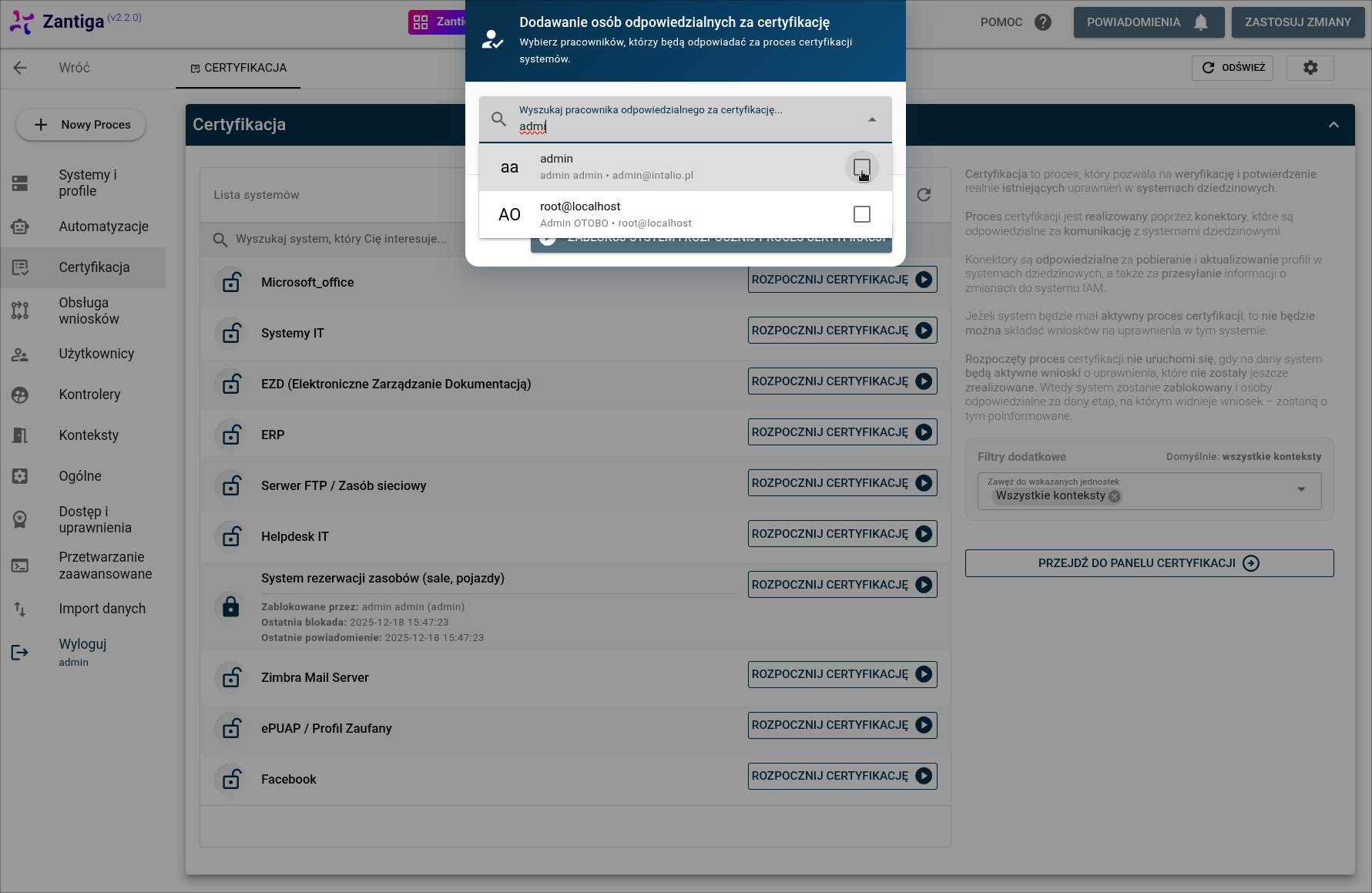Open Użytkownicy in sidebar menu
Screen dimensions: 1372x893
click(96, 354)
